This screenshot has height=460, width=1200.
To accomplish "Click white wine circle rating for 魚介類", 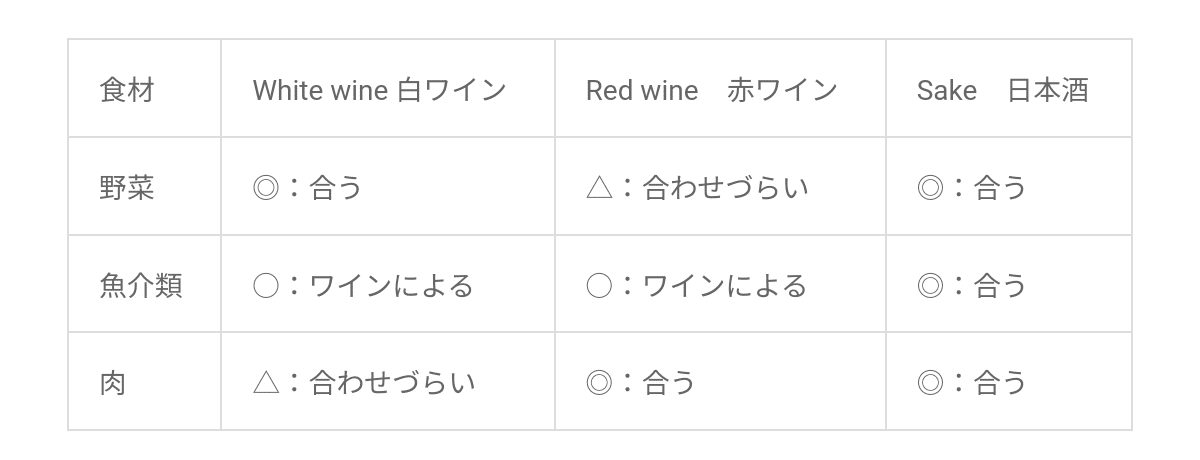I will 265,286.
